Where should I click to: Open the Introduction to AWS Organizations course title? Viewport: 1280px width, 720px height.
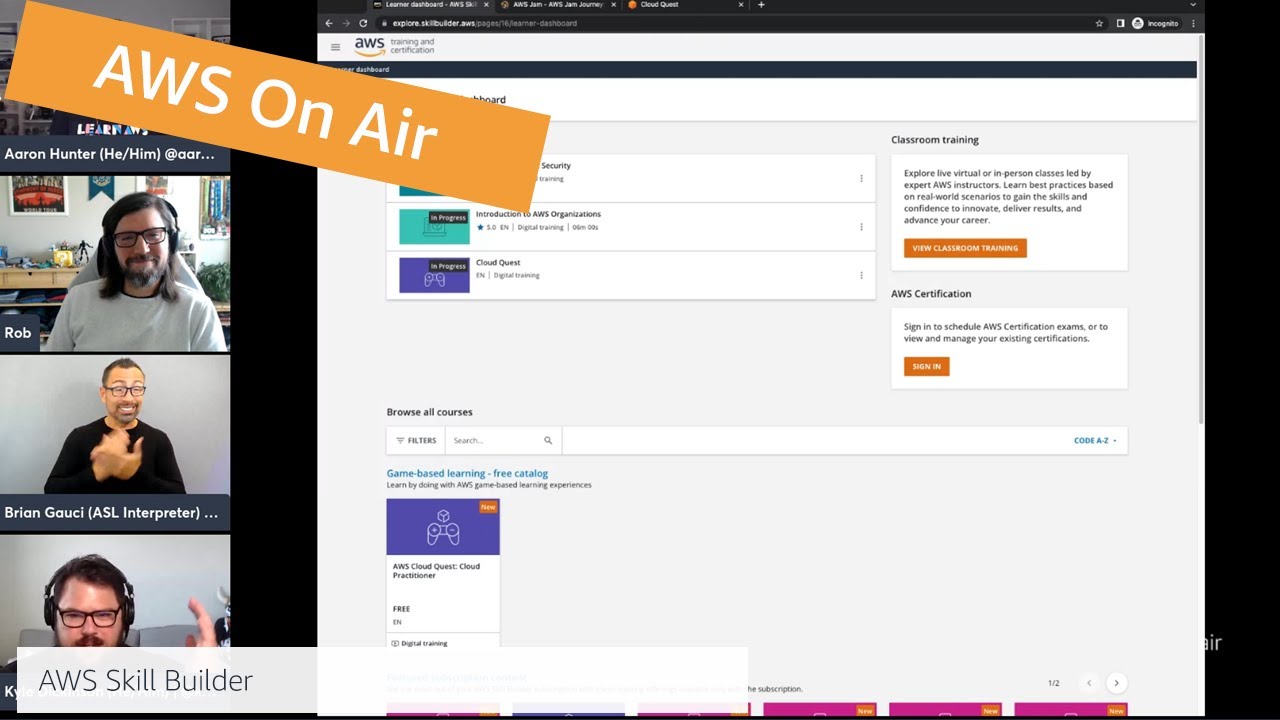tap(538, 214)
